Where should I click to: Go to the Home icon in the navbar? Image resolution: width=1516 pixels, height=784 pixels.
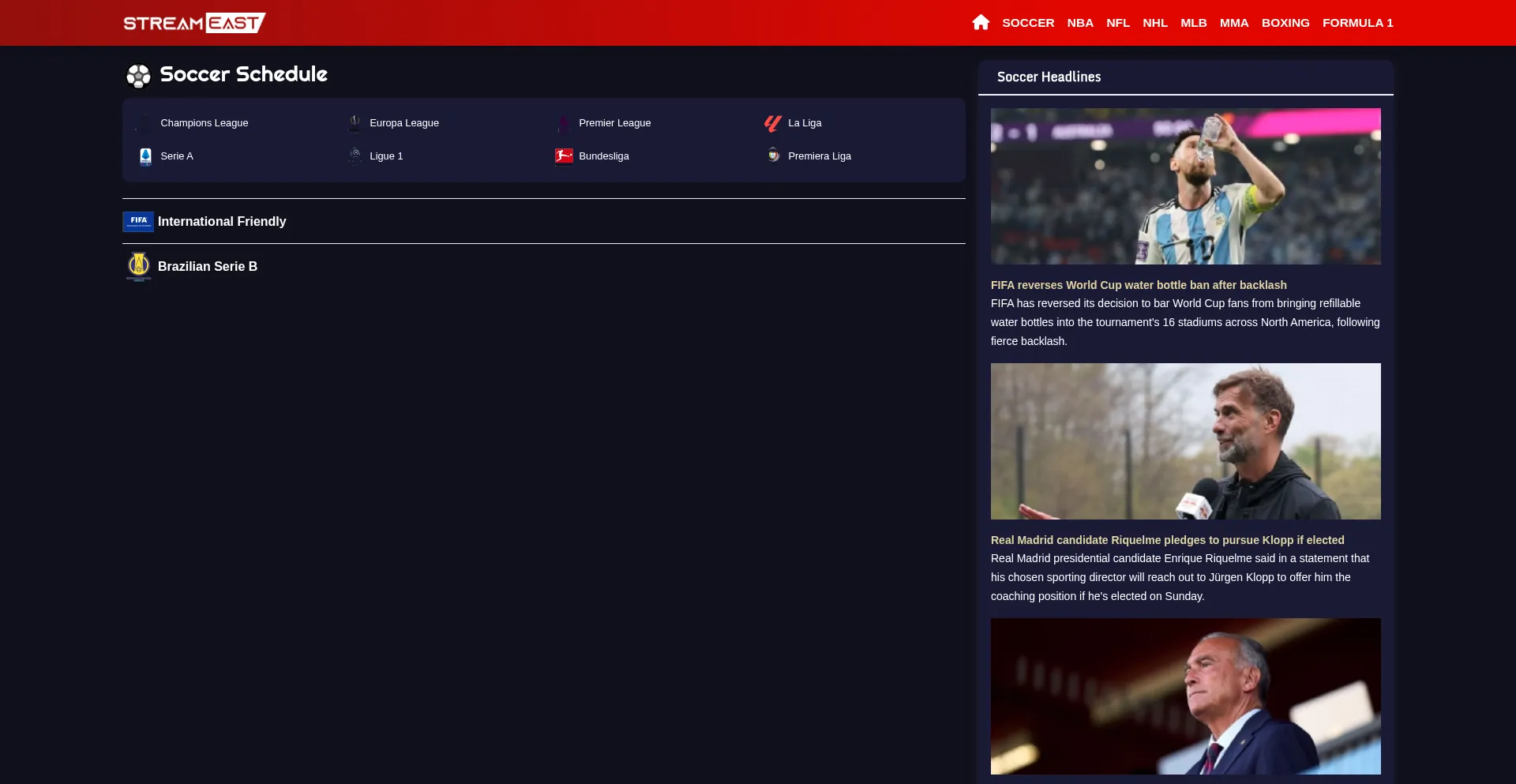click(981, 22)
